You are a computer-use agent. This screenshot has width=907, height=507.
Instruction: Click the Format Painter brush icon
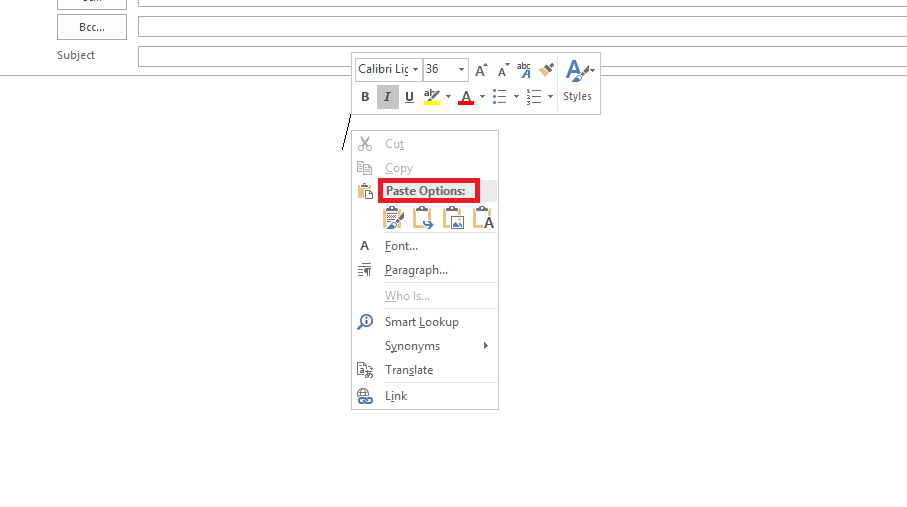point(546,70)
